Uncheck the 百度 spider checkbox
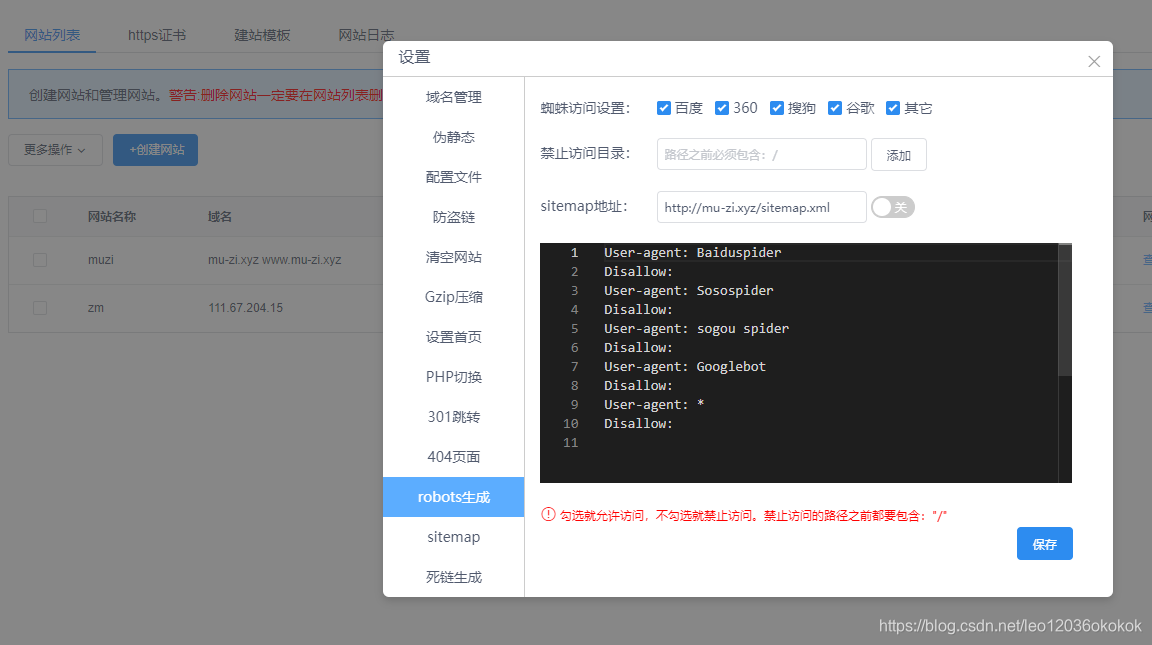Viewport: 1152px width, 645px height. coord(663,108)
